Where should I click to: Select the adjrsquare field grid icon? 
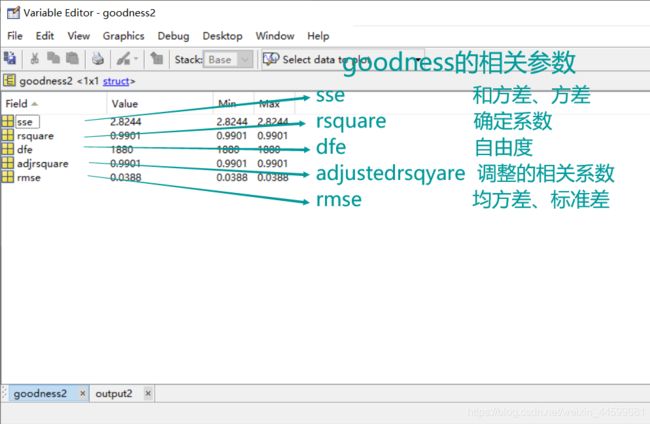click(x=7, y=163)
